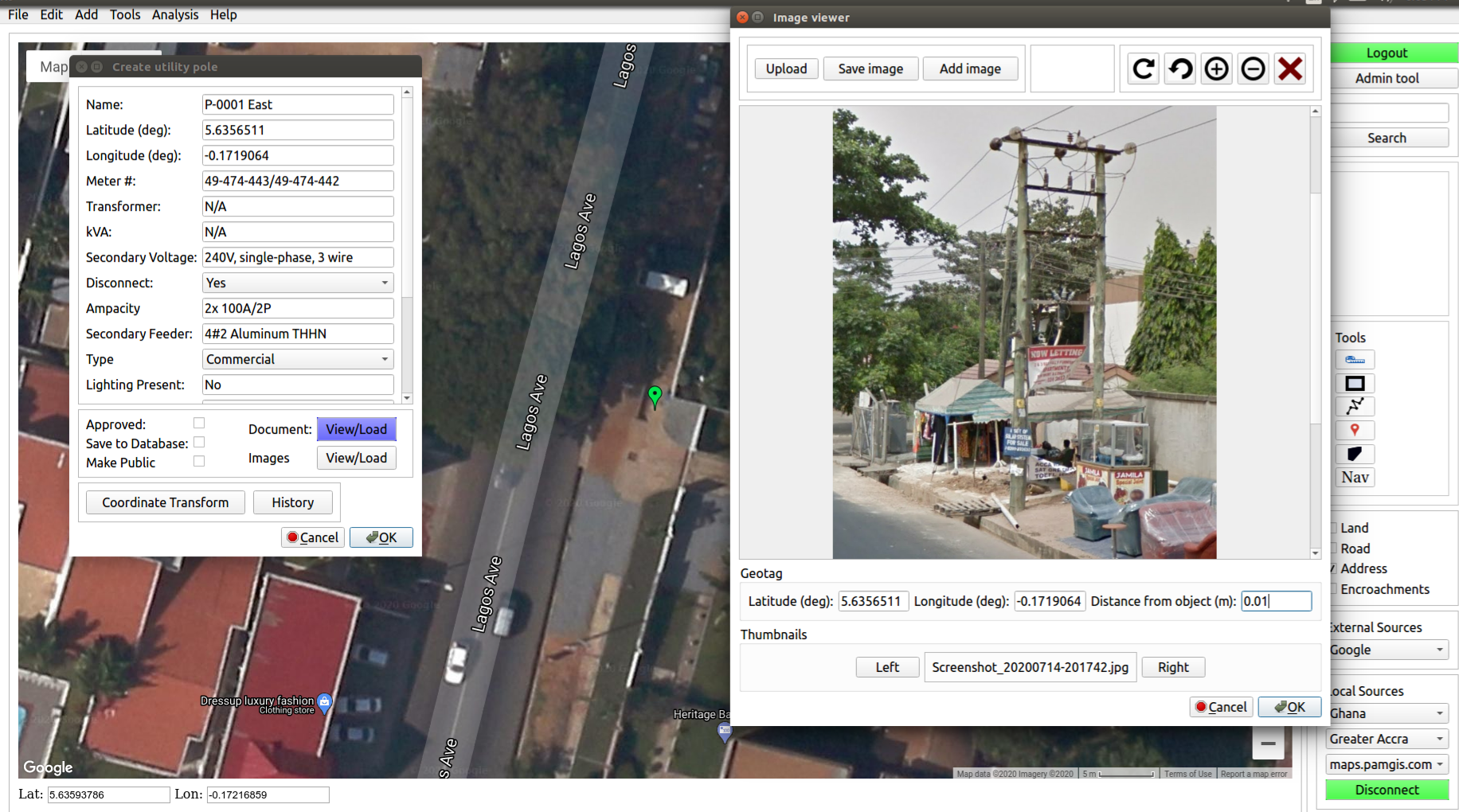
Task: Open the File menu
Action: pos(18,14)
